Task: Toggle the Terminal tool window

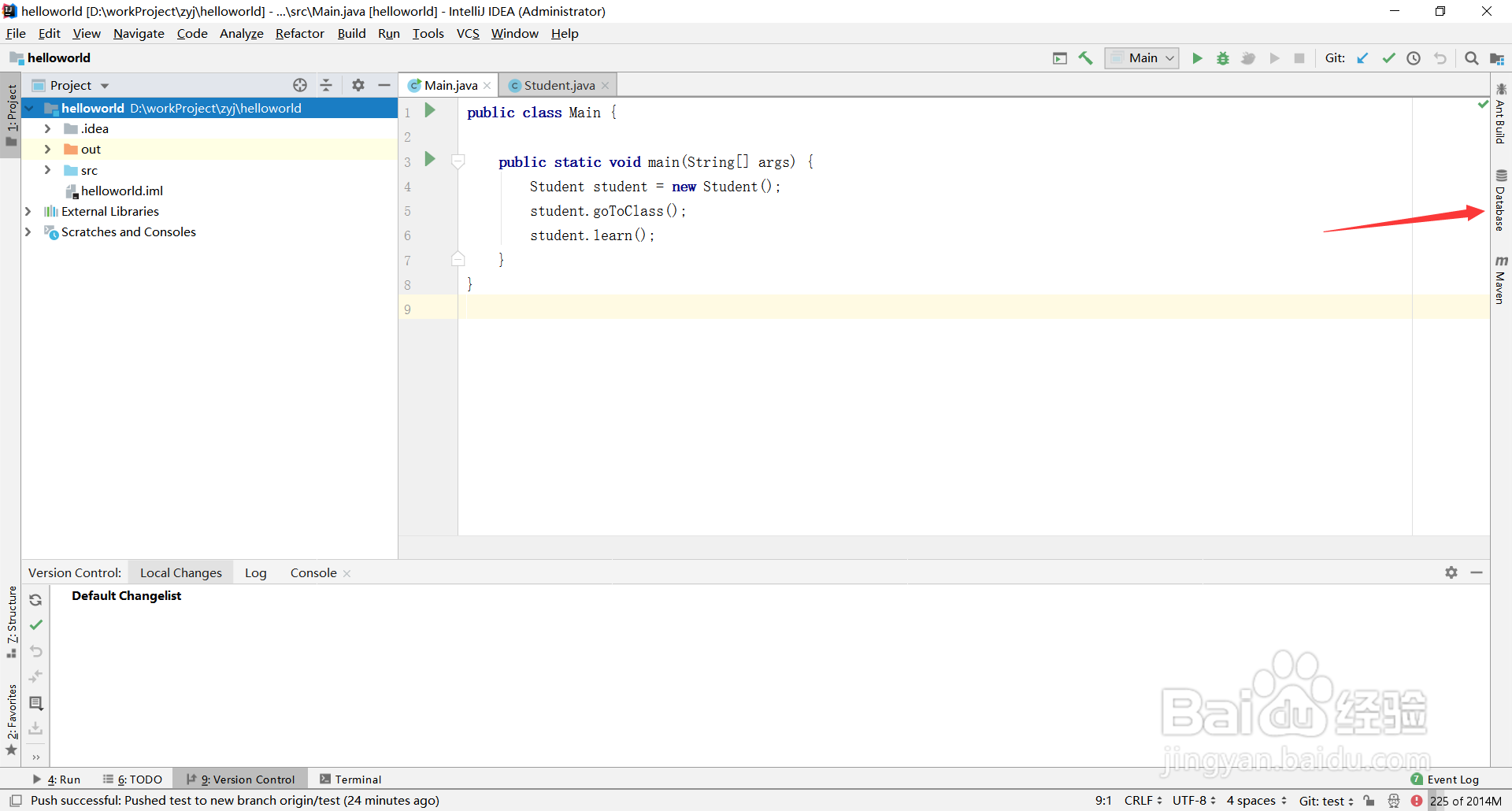Action: [x=350, y=780]
